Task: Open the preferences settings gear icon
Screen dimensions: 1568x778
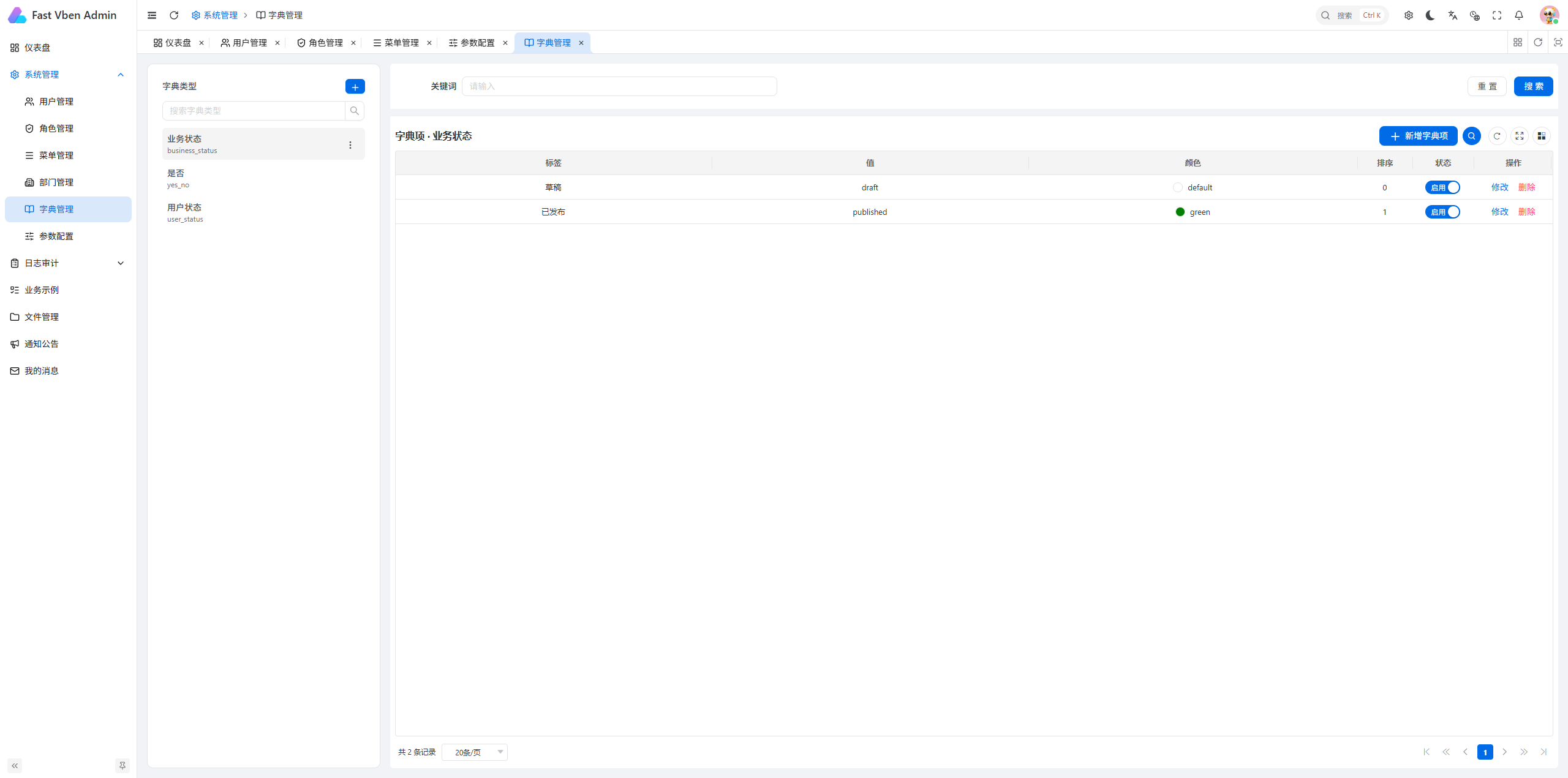Action: [x=1409, y=15]
